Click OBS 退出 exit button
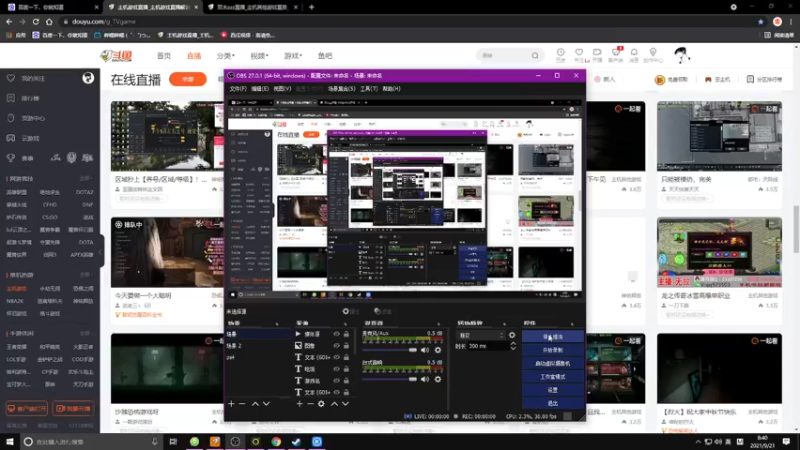 click(x=553, y=403)
